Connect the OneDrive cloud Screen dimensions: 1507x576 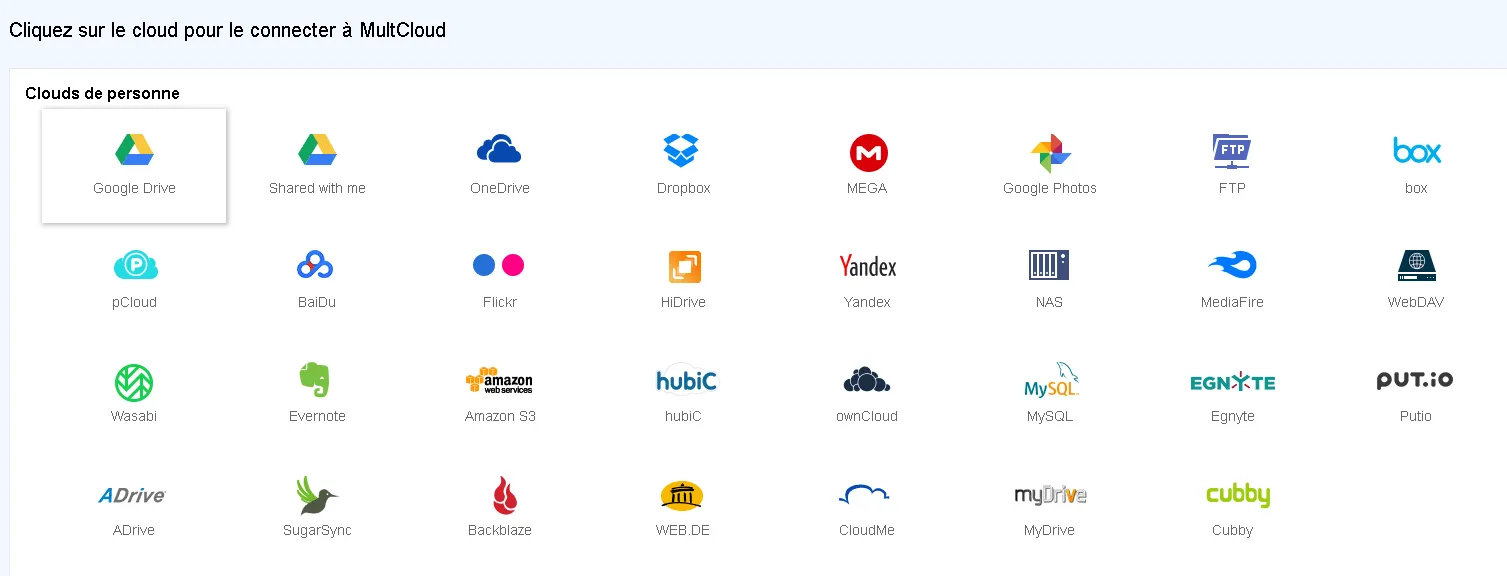(499, 150)
